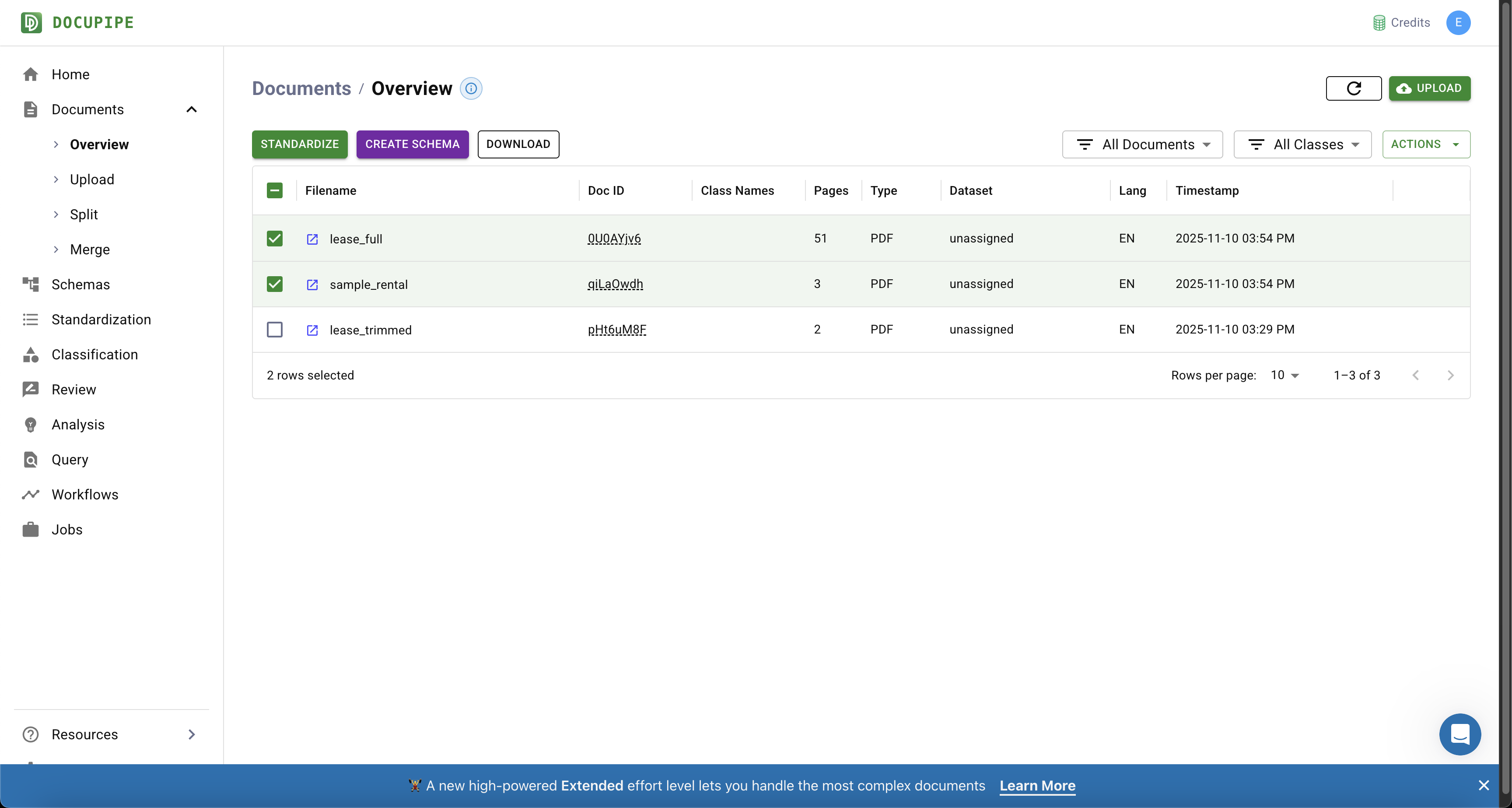The image size is (1512, 808).
Task: Change rows per page selector
Action: click(x=1284, y=375)
